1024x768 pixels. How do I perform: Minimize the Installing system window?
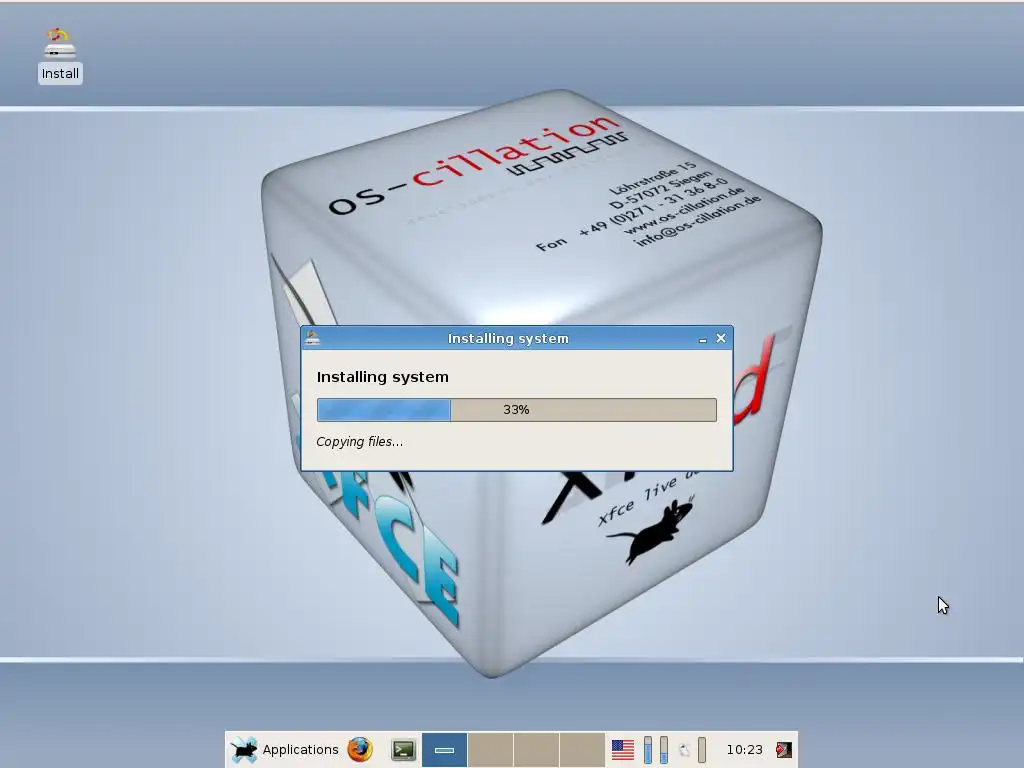pyautogui.click(x=703, y=339)
